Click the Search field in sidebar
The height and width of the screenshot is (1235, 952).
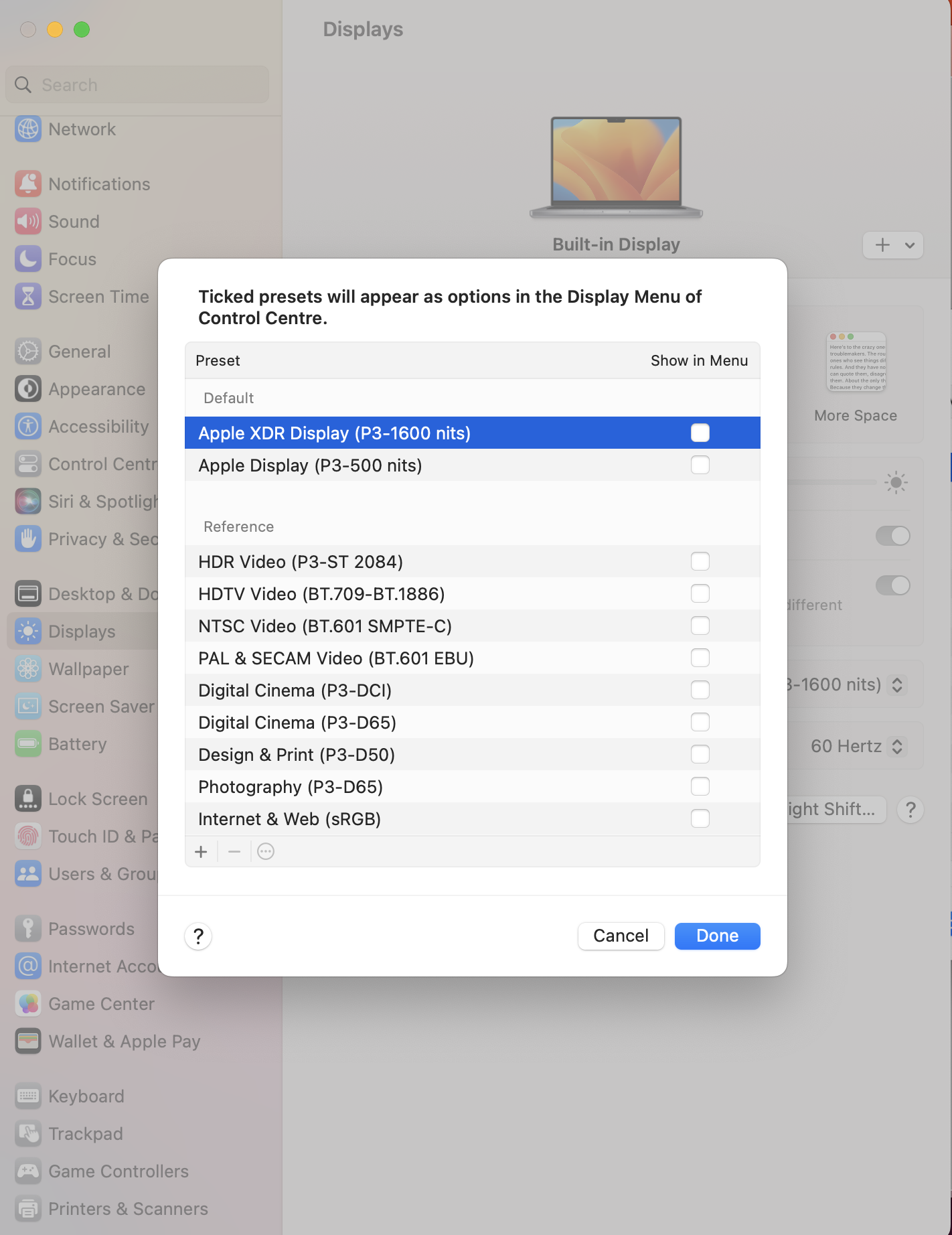pos(138,85)
